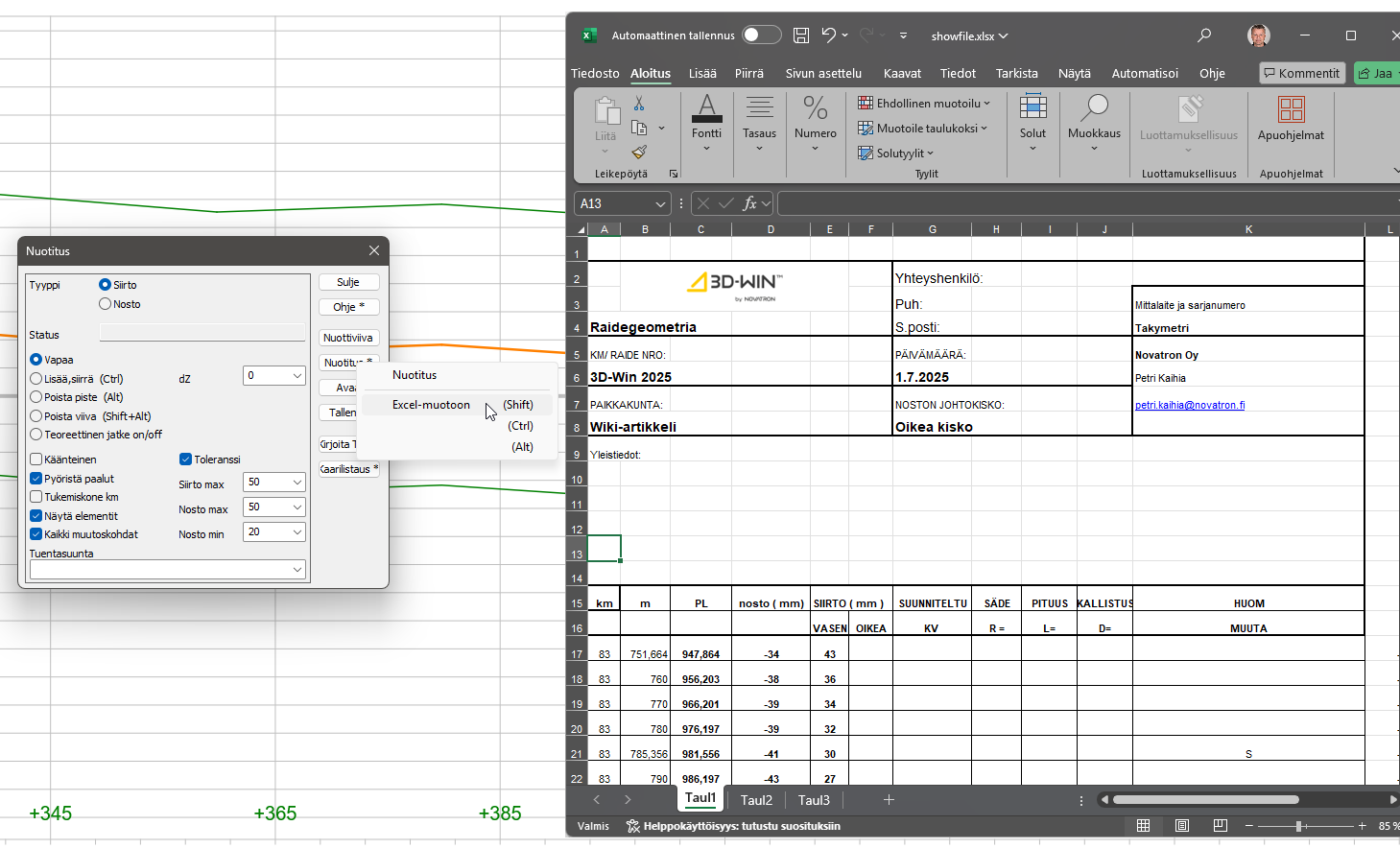
Task: Choose Excel-muotoon from the context menu
Action: coord(430,405)
